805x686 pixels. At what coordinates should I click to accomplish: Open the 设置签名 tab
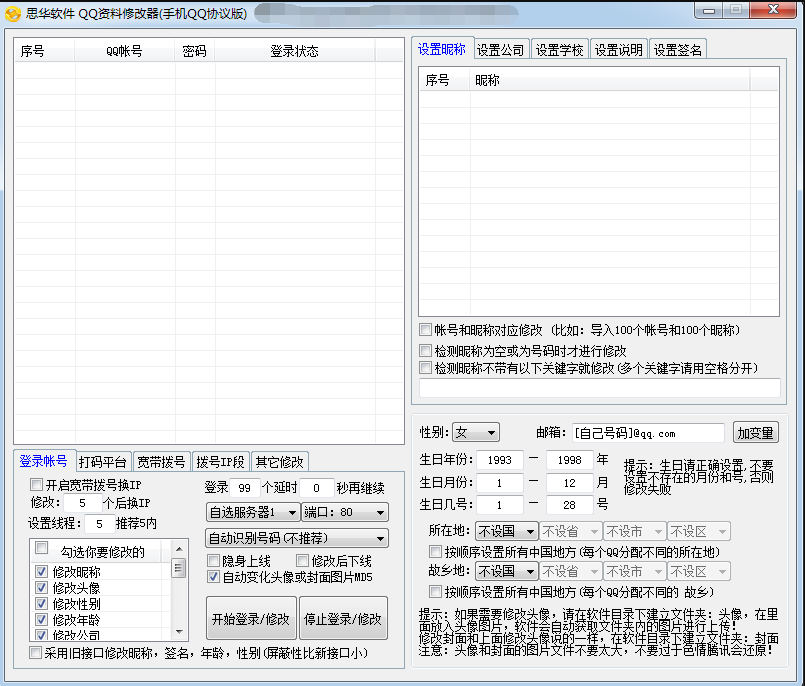point(678,50)
